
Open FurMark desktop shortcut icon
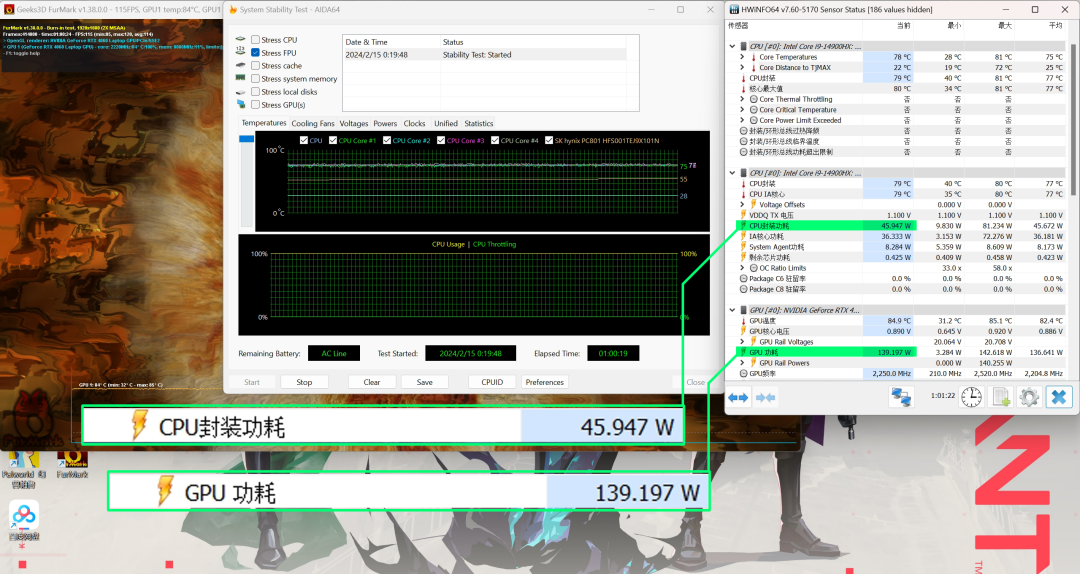coord(72,464)
